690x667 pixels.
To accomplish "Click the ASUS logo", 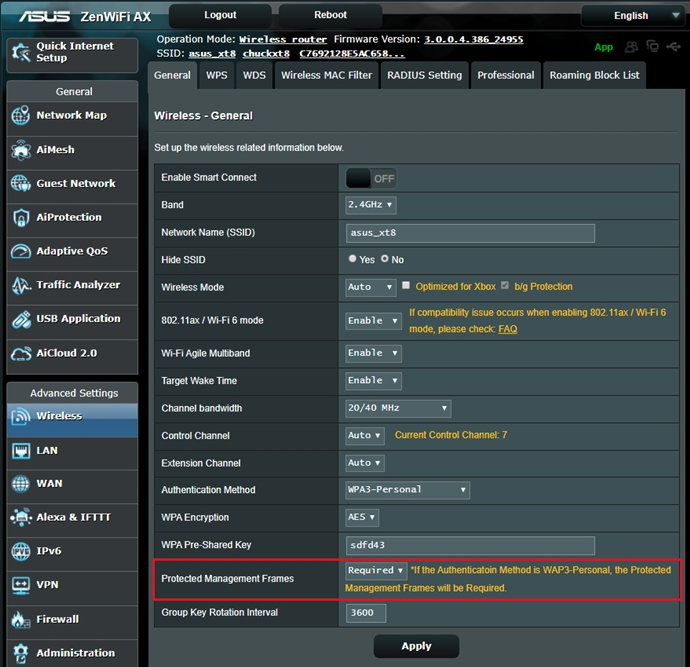I will click(44, 16).
